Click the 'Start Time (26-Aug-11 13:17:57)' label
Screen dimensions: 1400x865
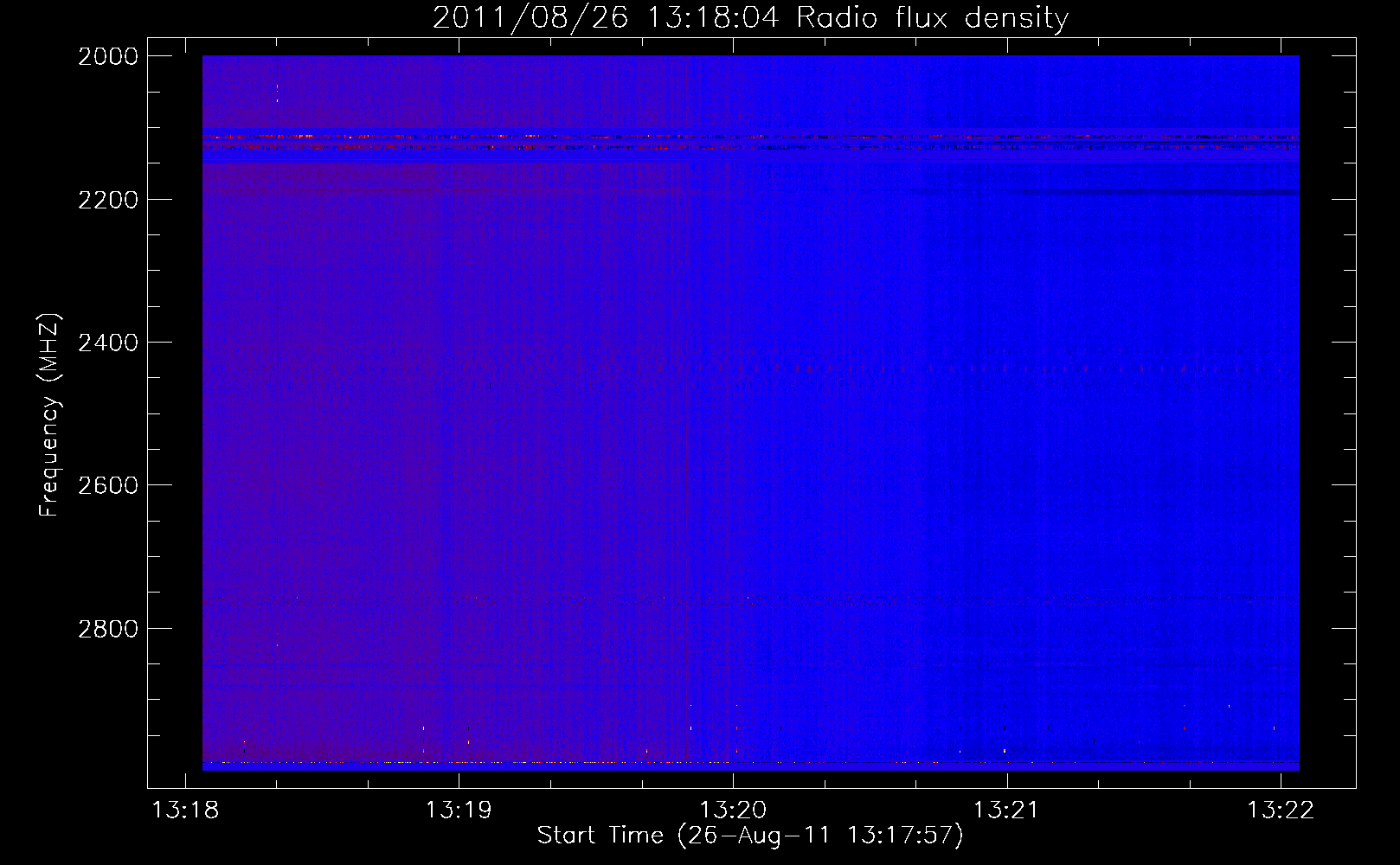click(750, 836)
